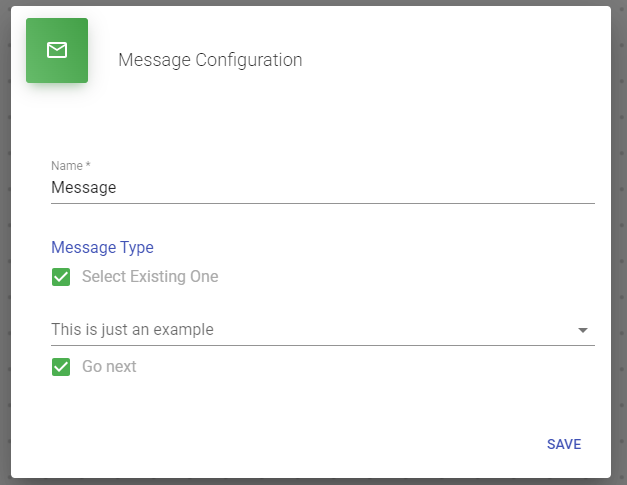Click the Message Type section heading
Screen dimensions: 627x485
pos(102,247)
